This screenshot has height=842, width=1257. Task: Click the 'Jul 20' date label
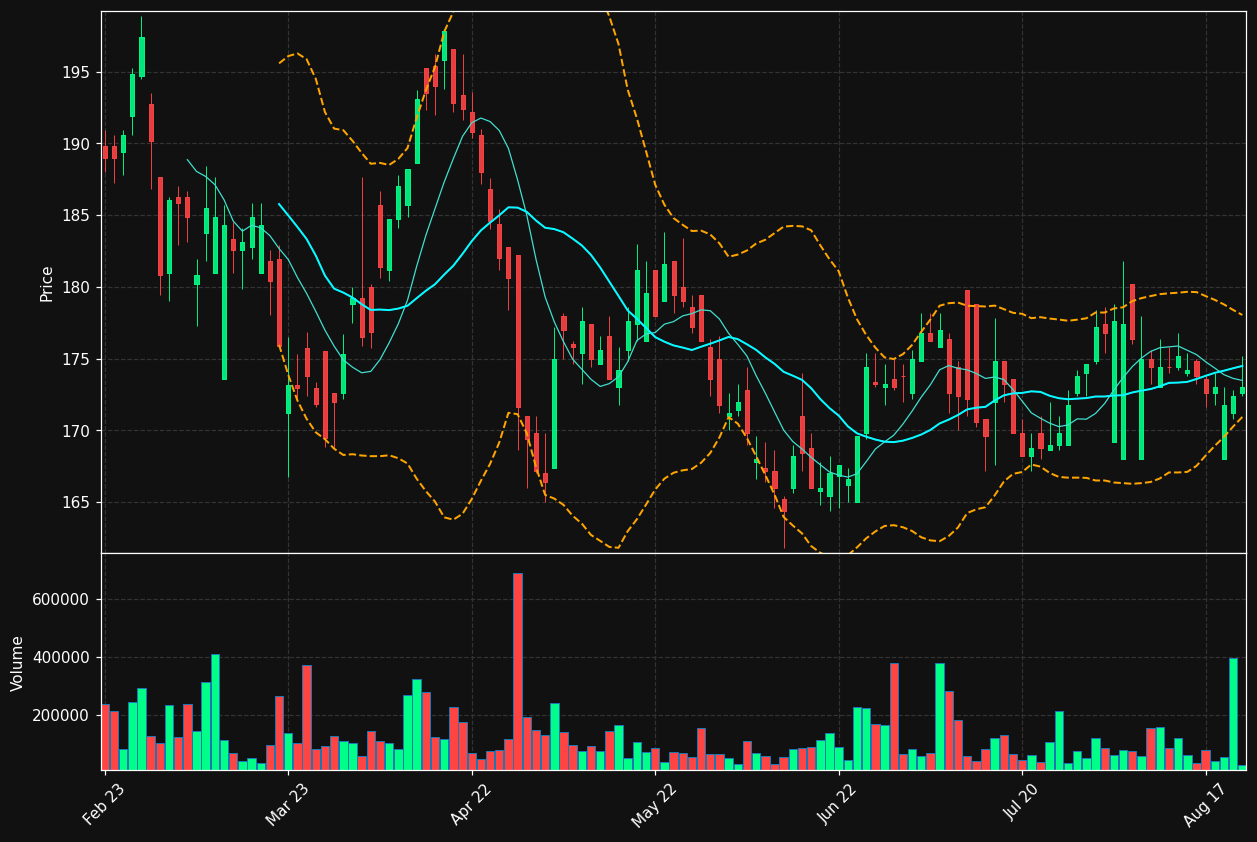[1022, 804]
